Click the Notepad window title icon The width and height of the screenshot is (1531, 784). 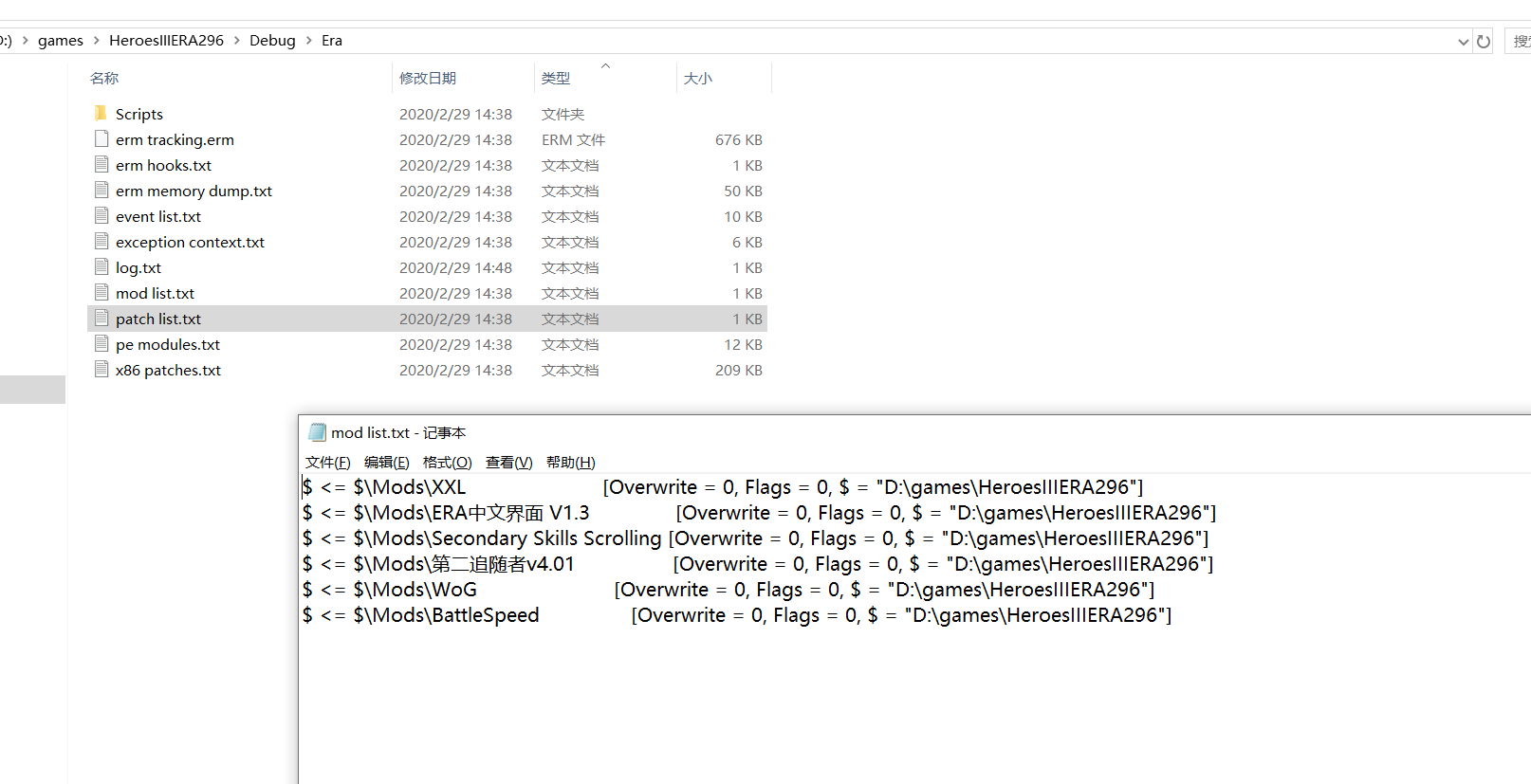click(318, 432)
